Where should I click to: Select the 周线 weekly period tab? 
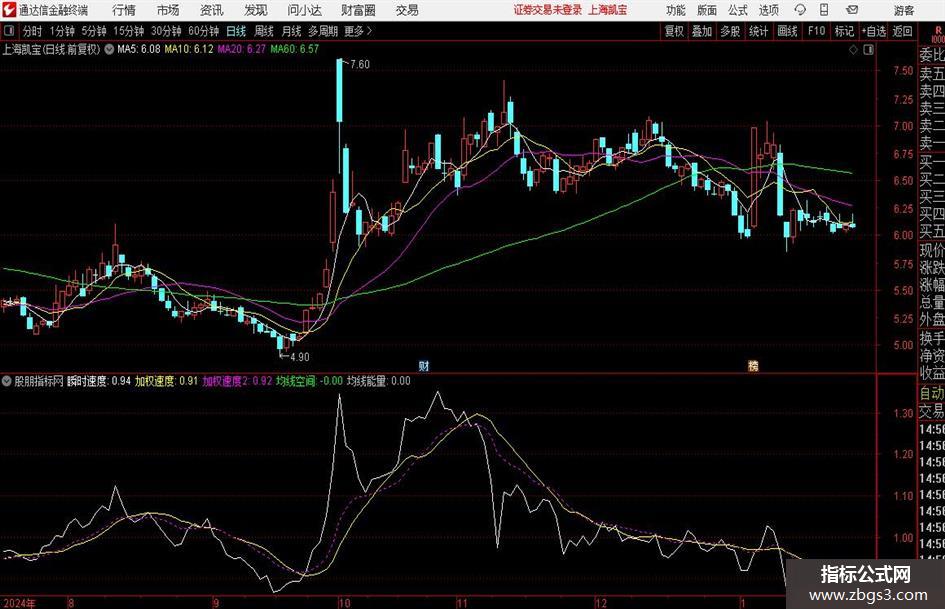coord(264,31)
